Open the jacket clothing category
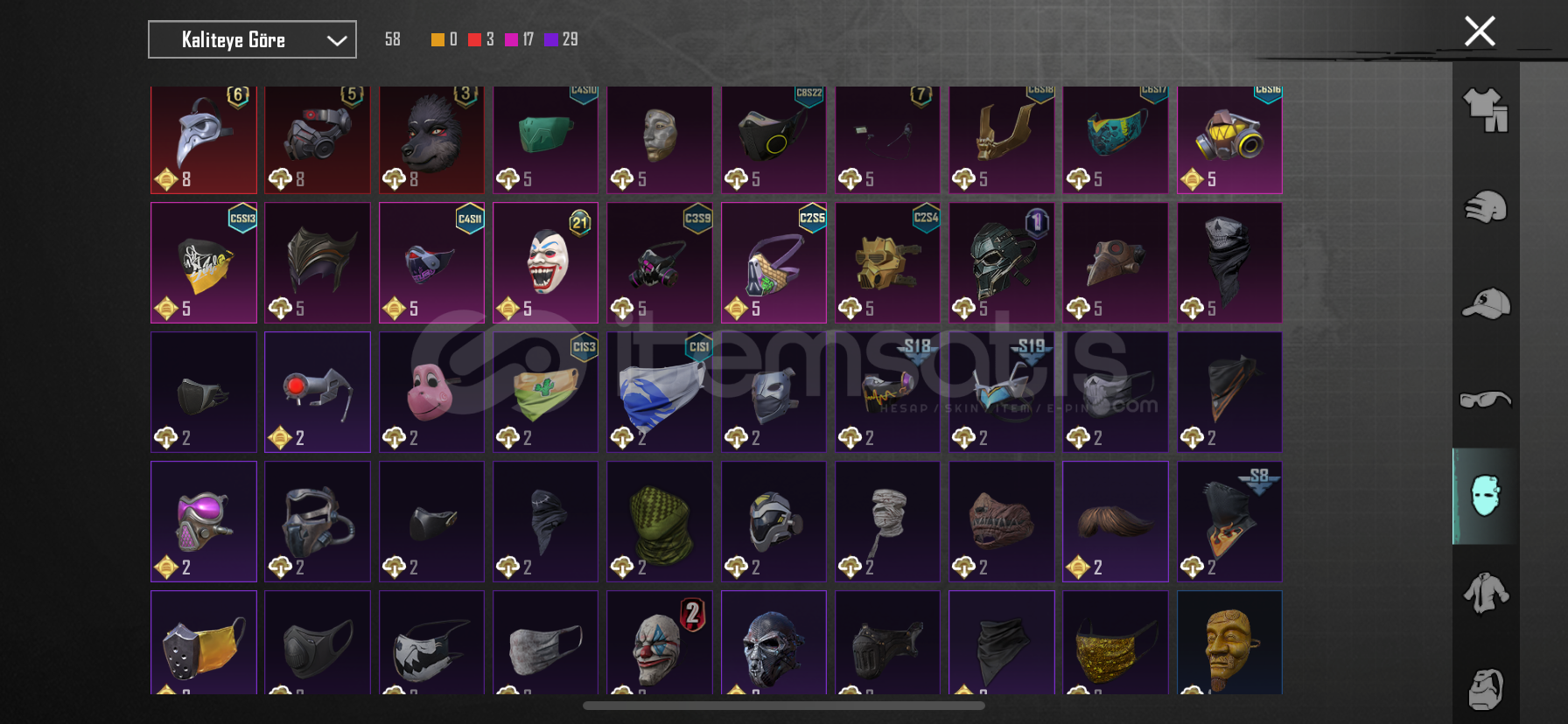1568x724 pixels. click(1486, 593)
